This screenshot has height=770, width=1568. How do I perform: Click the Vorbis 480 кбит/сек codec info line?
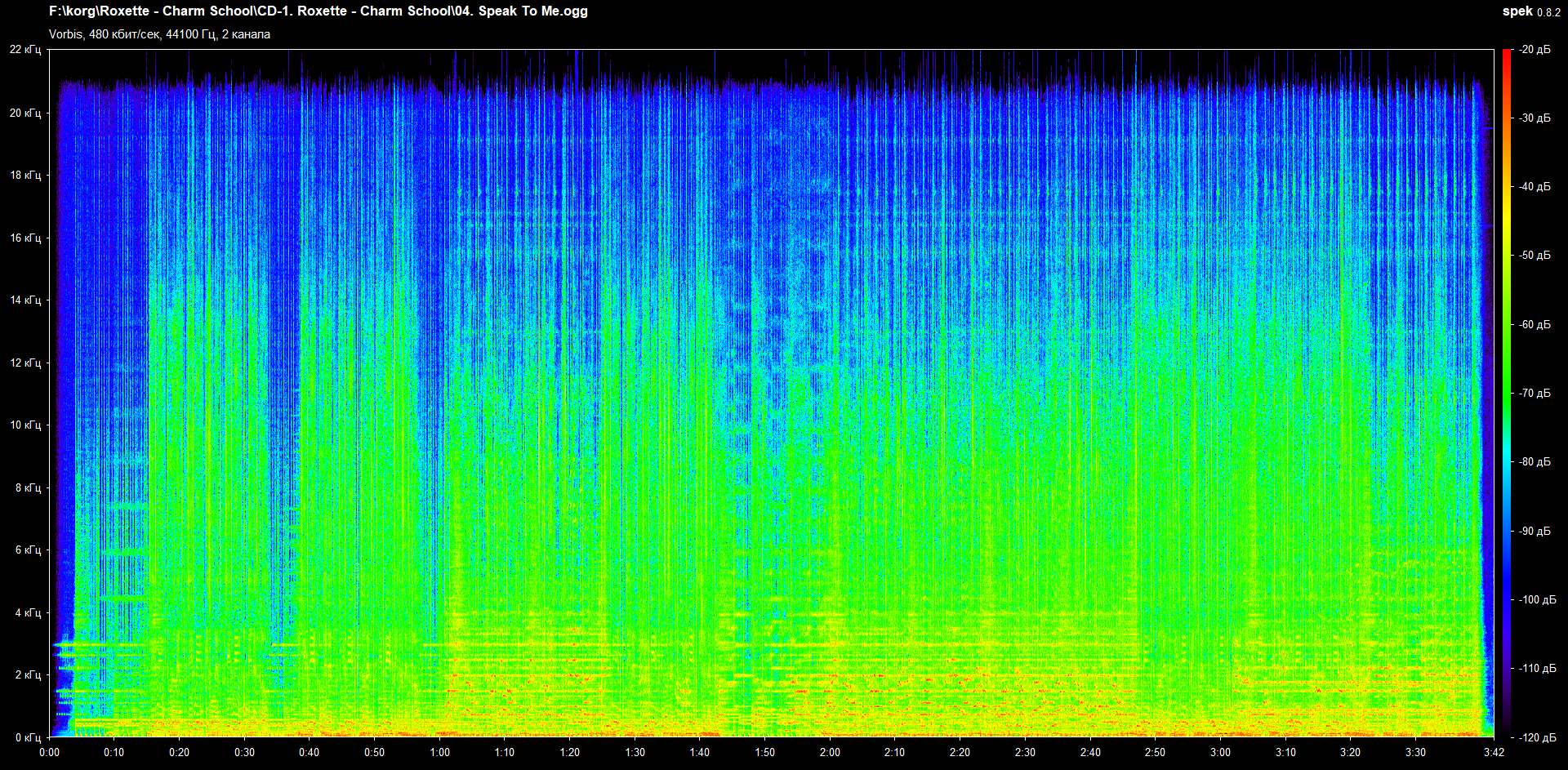tap(159, 34)
